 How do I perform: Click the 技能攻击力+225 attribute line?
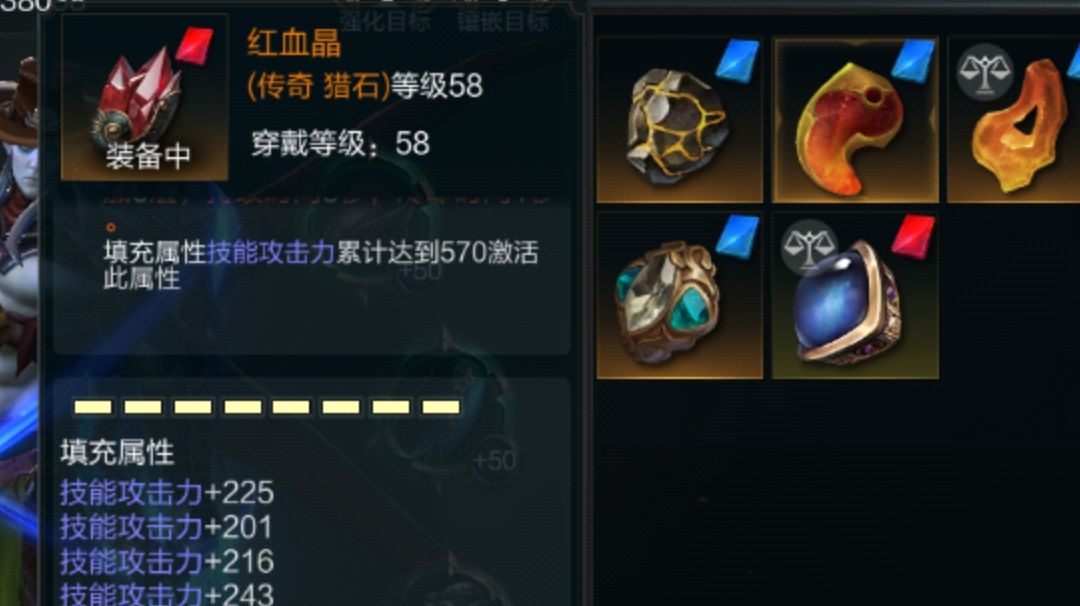pos(167,493)
